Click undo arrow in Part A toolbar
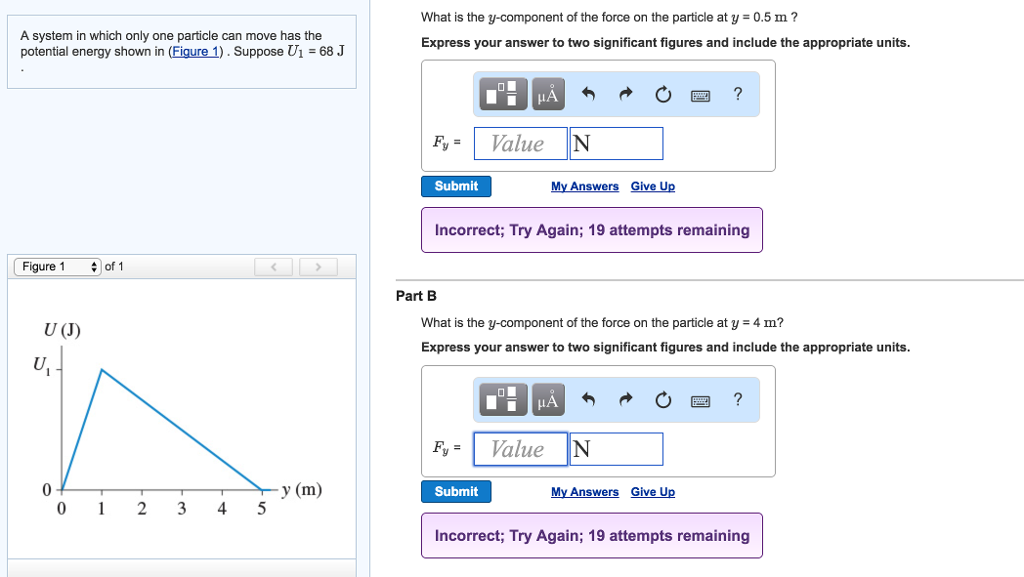The height and width of the screenshot is (577, 1024). [589, 95]
